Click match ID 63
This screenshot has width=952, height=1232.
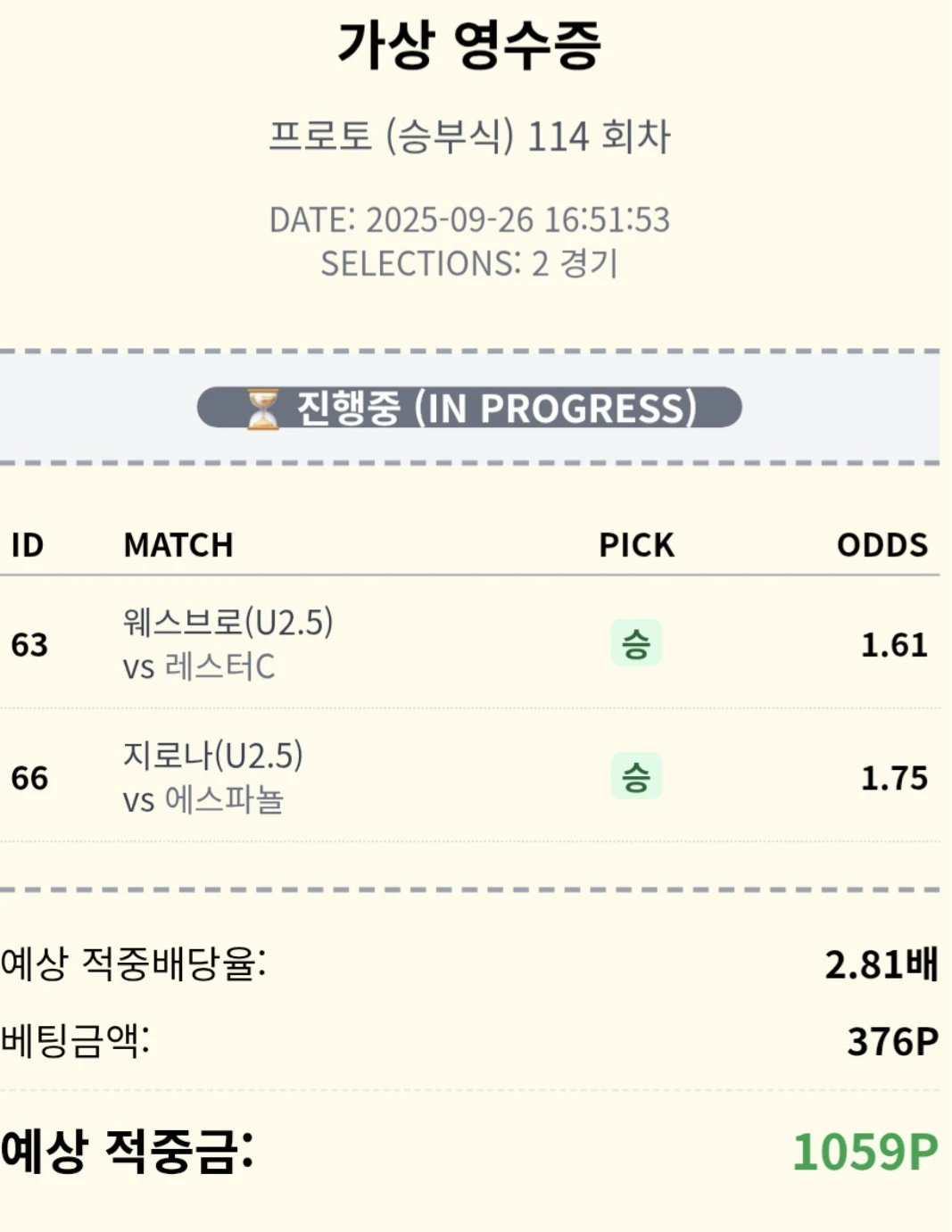pos(29,644)
